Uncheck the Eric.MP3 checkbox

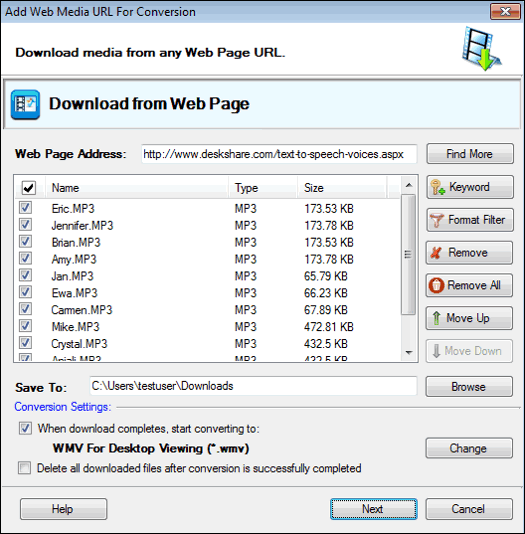click(26, 208)
